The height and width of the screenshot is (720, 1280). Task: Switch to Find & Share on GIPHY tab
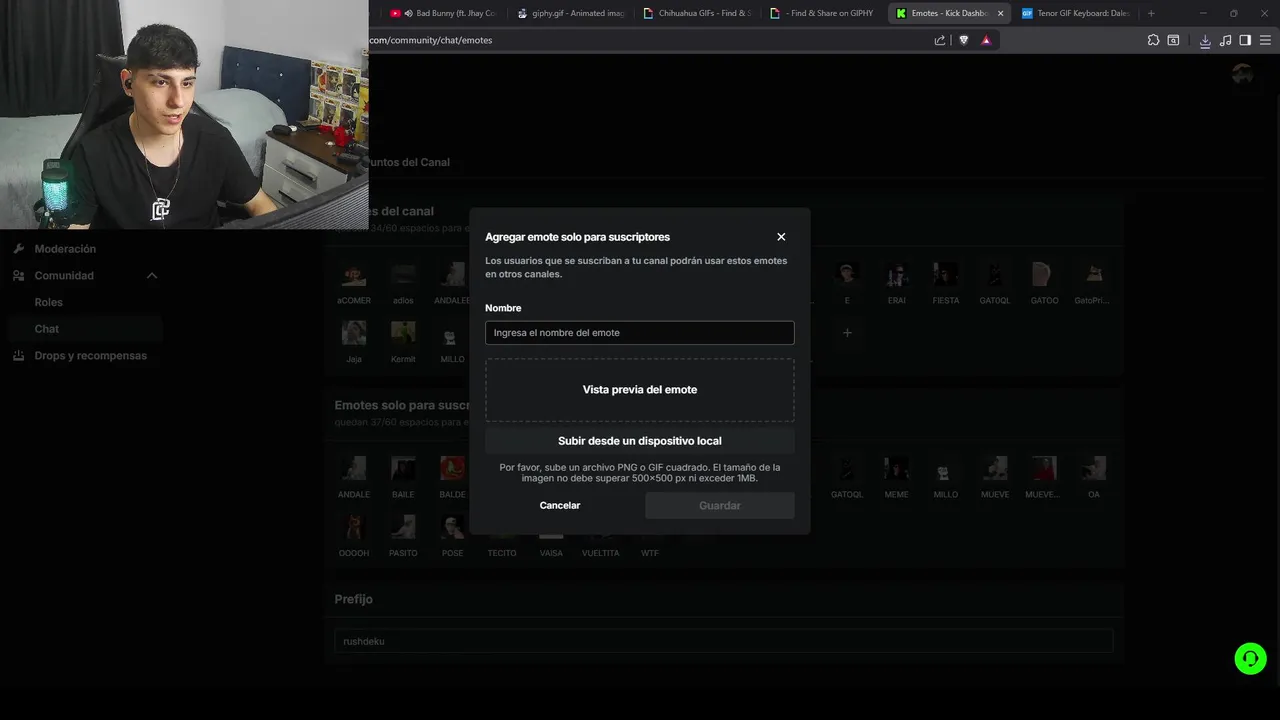coord(824,13)
